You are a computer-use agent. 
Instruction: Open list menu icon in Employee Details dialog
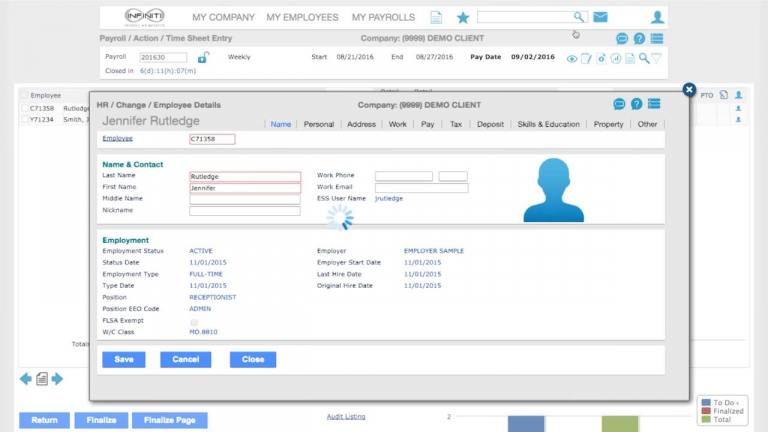654,104
